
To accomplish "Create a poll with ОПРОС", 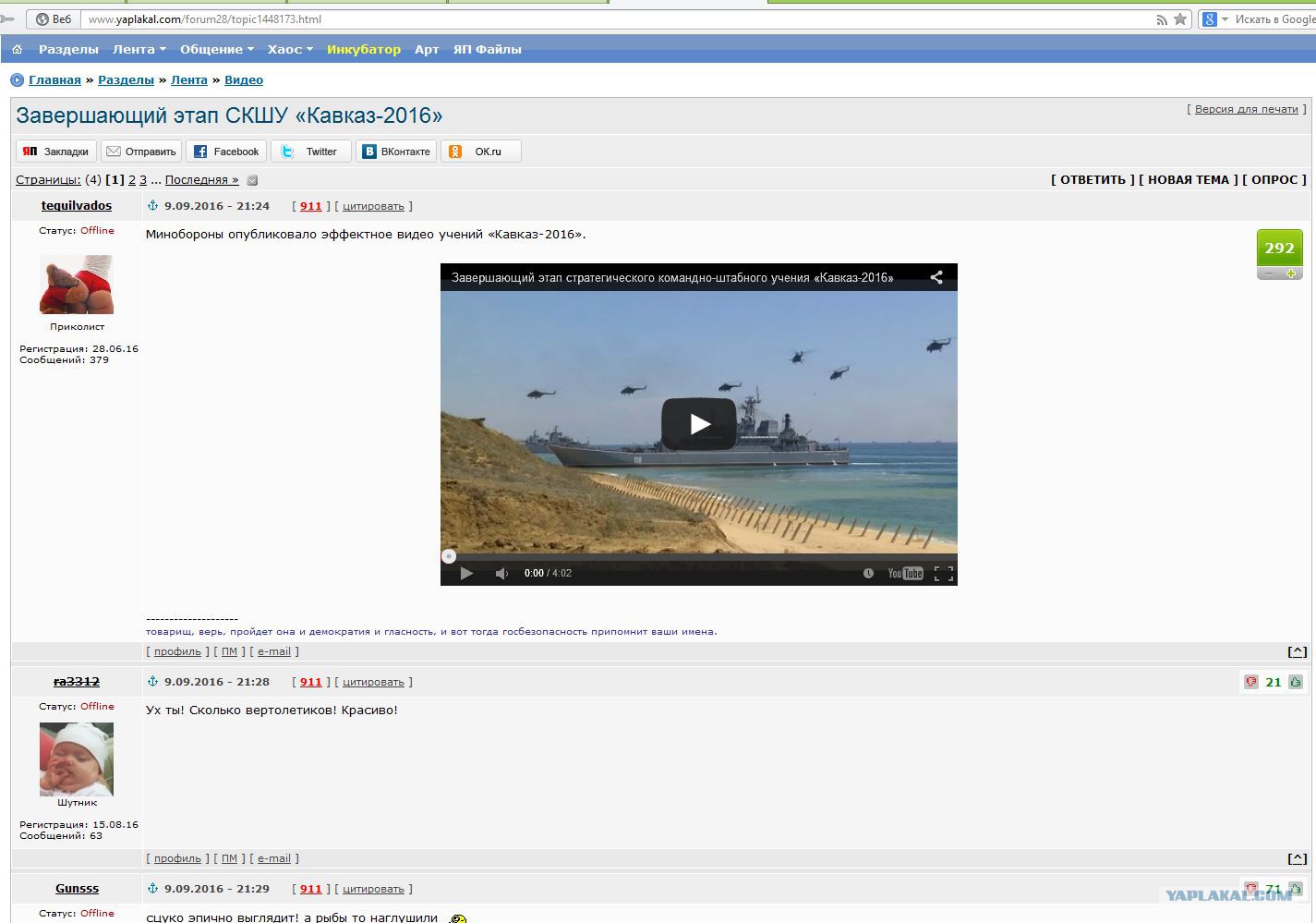I will coord(1274,180).
